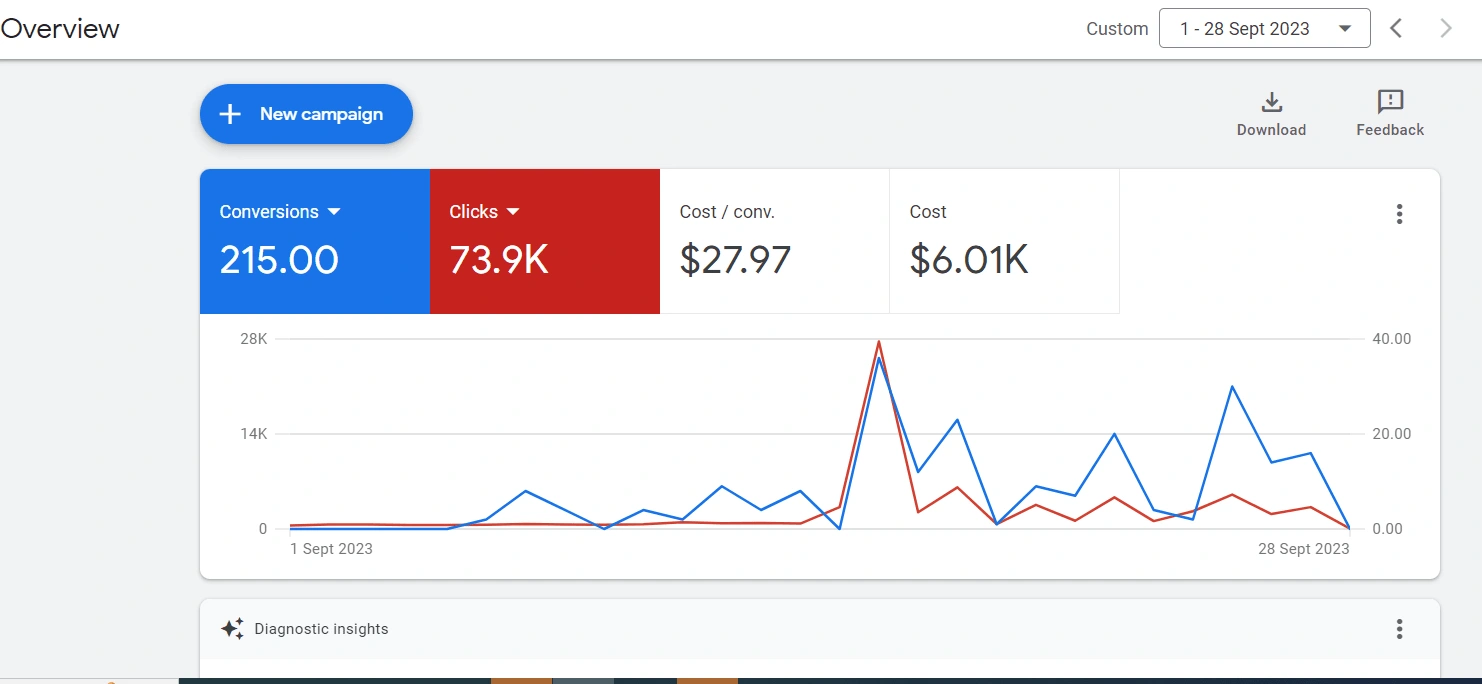Viewport: 1482px width, 684px height.
Task: Go to next date range with right arrow
Action: coord(1446,29)
